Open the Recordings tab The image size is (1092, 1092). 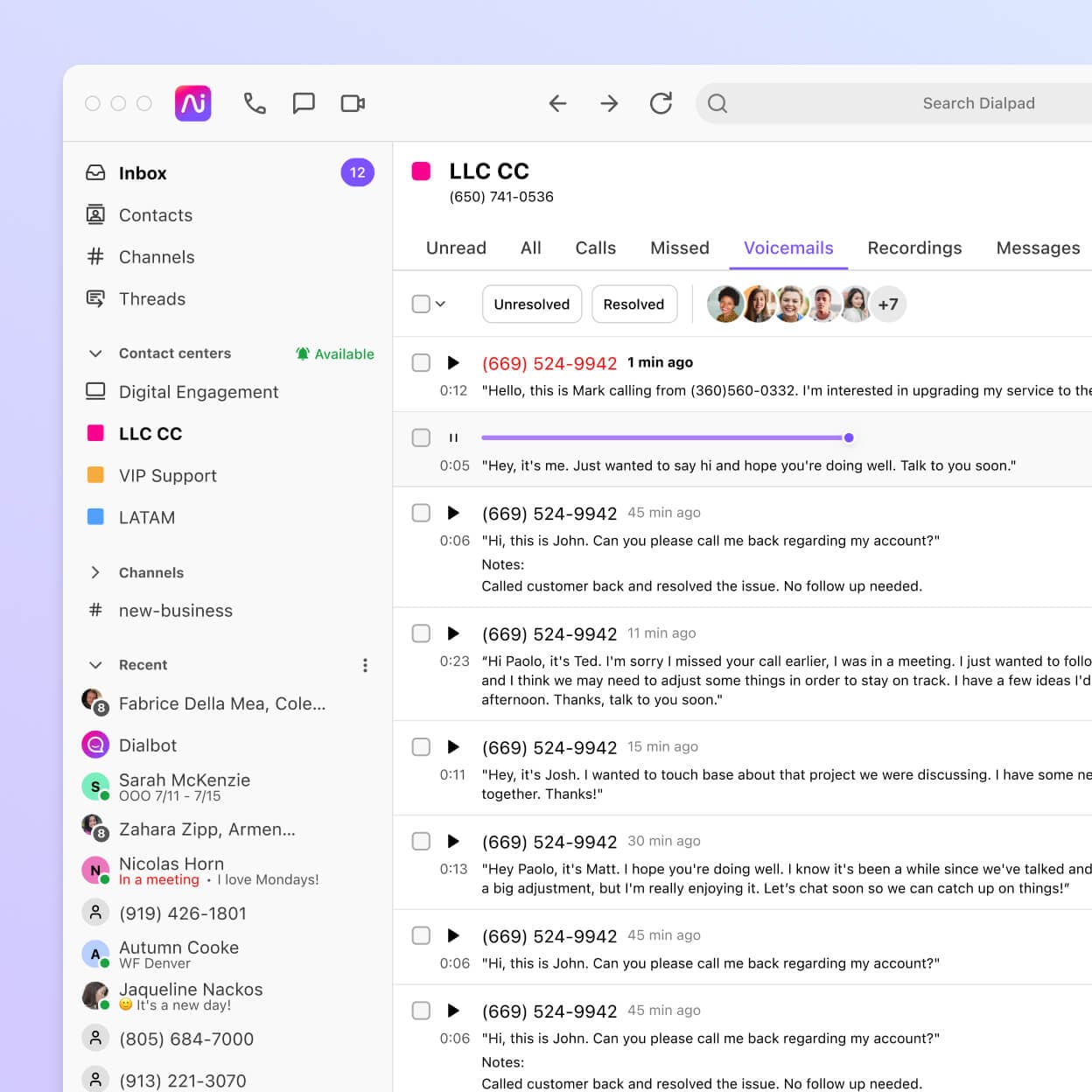914,248
